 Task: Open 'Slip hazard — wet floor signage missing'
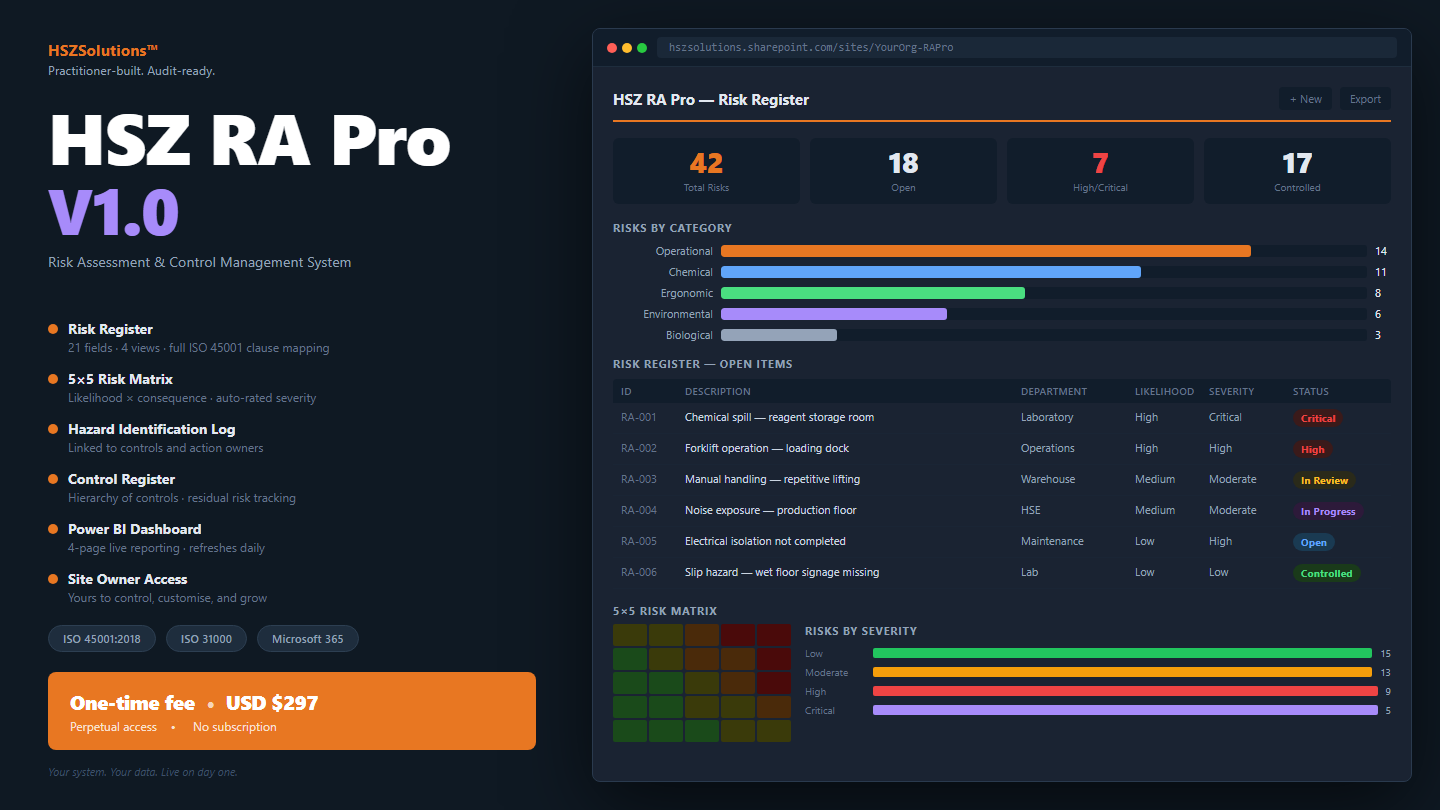tap(782, 573)
